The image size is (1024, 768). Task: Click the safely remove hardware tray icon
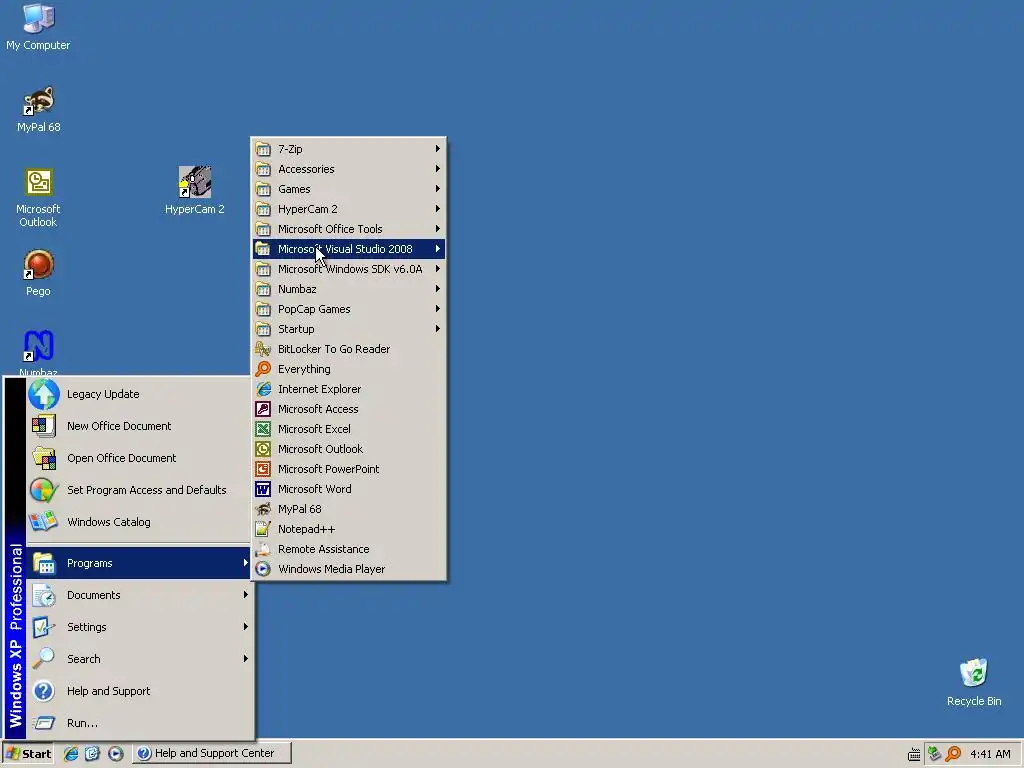pyautogui.click(x=934, y=754)
